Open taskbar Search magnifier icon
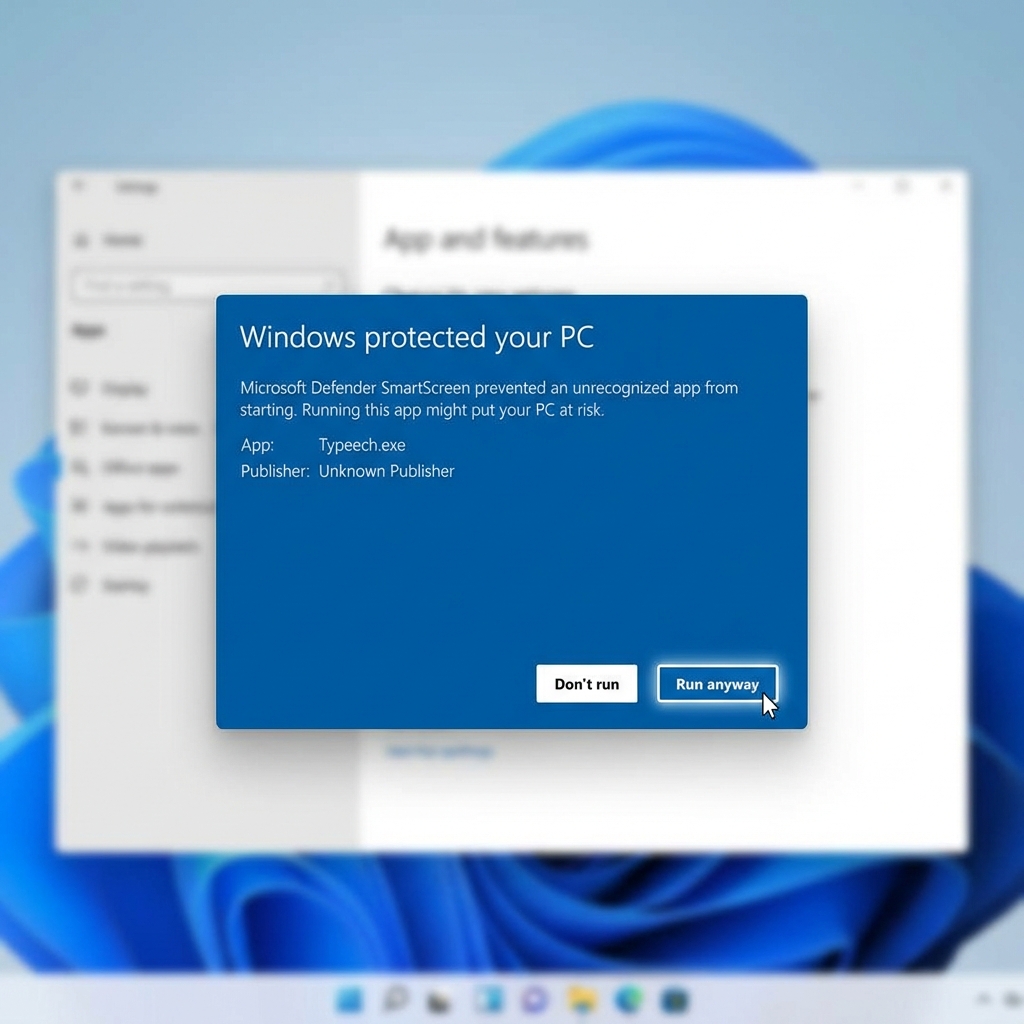Image resolution: width=1024 pixels, height=1024 pixels. [x=396, y=999]
